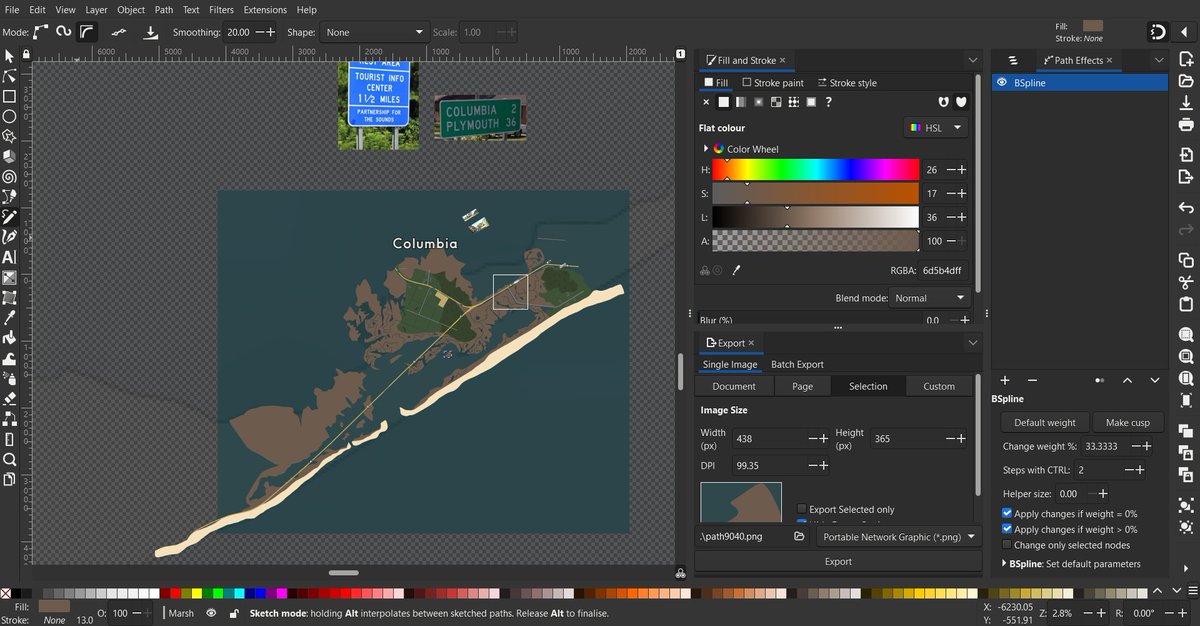Select the Node editing tool

[x=9, y=76]
